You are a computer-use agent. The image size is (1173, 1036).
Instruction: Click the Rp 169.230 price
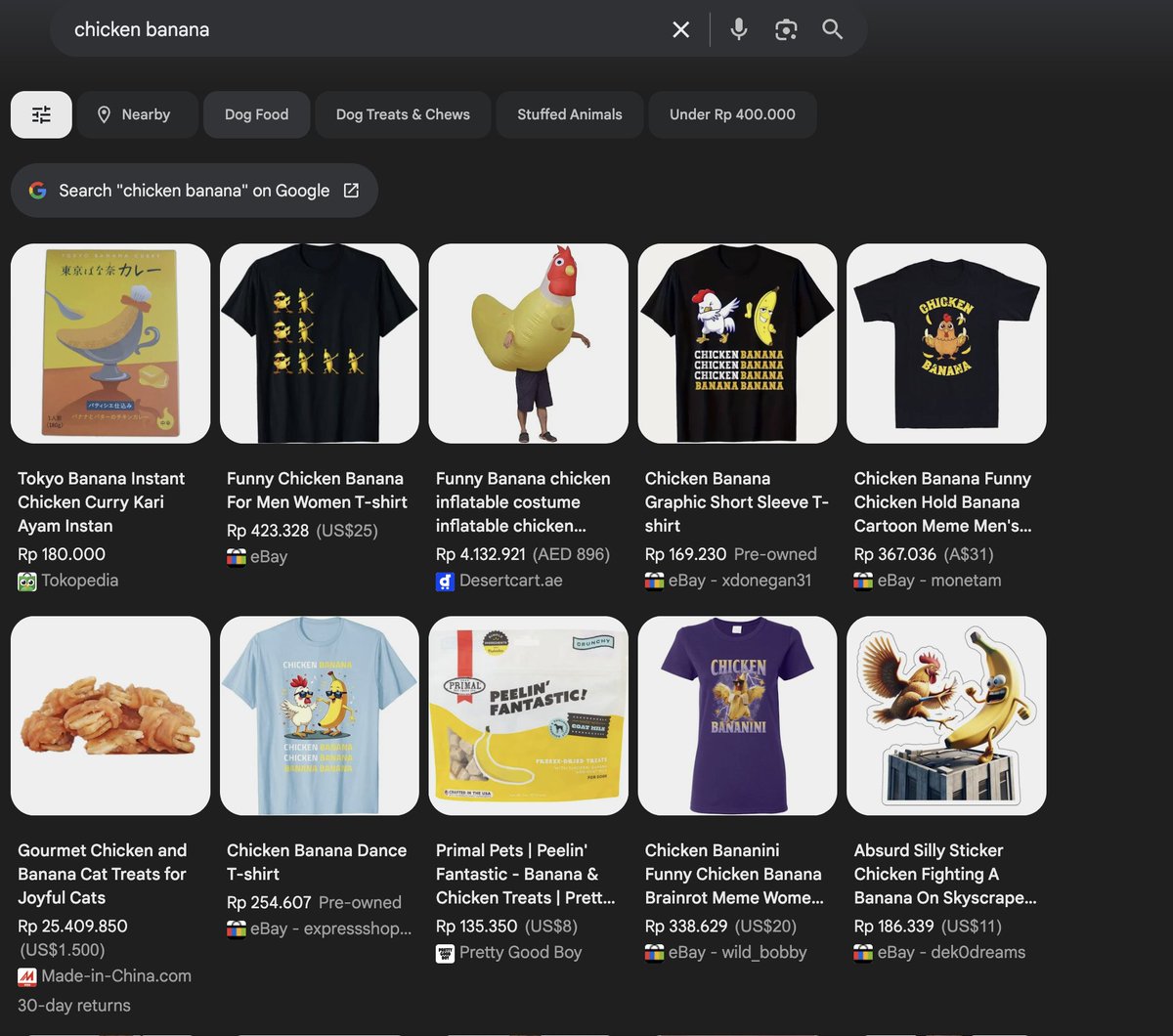coord(685,554)
